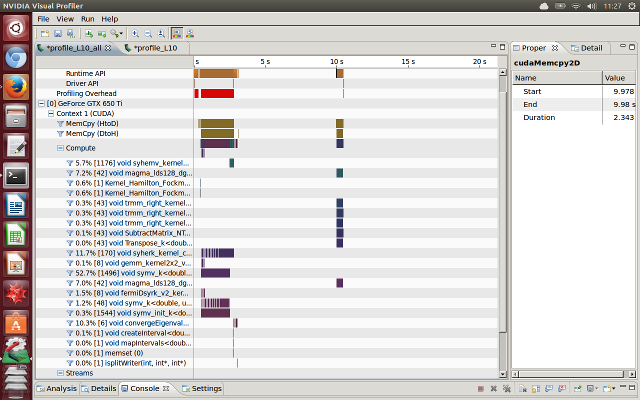The height and width of the screenshot is (400, 640).
Task: Zoom out of the timeline
Action: (148, 34)
